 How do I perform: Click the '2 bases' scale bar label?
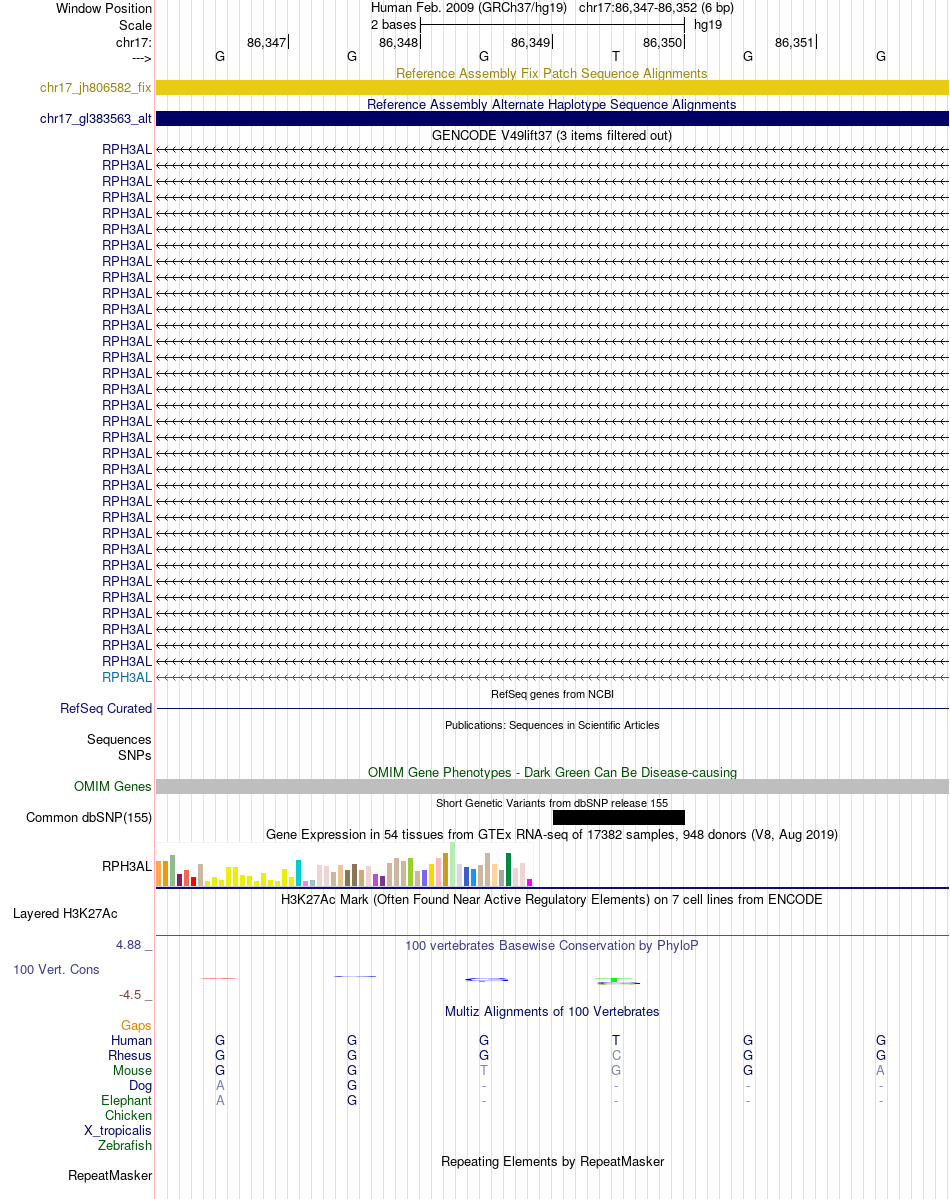click(393, 24)
